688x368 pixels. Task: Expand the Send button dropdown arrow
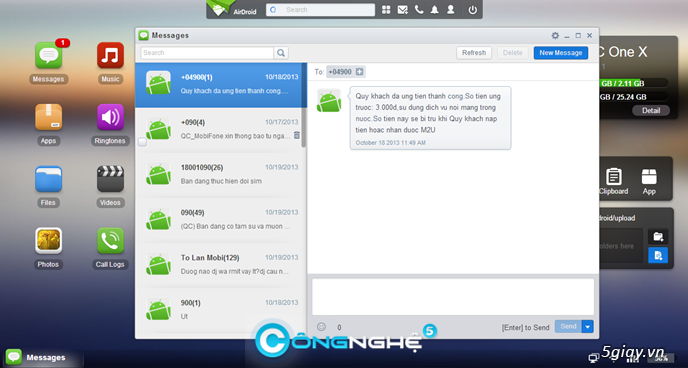(x=588, y=326)
